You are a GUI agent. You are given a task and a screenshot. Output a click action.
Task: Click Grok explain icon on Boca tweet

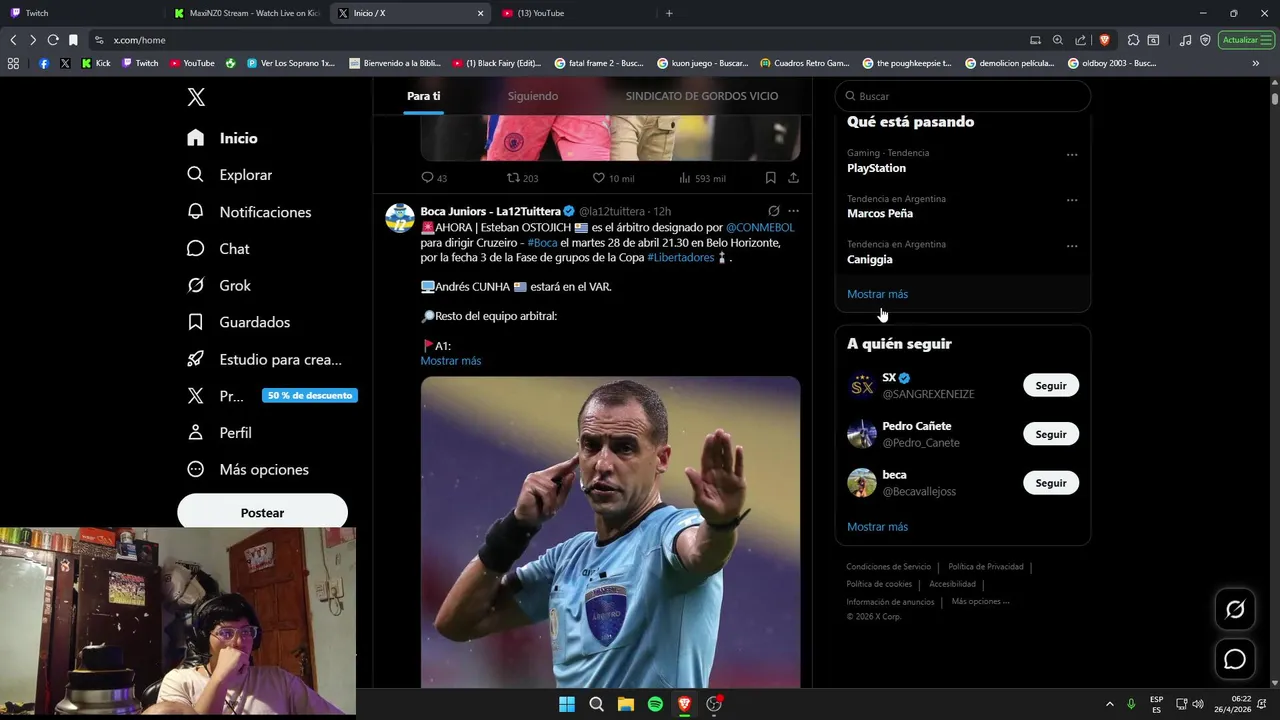(773, 211)
